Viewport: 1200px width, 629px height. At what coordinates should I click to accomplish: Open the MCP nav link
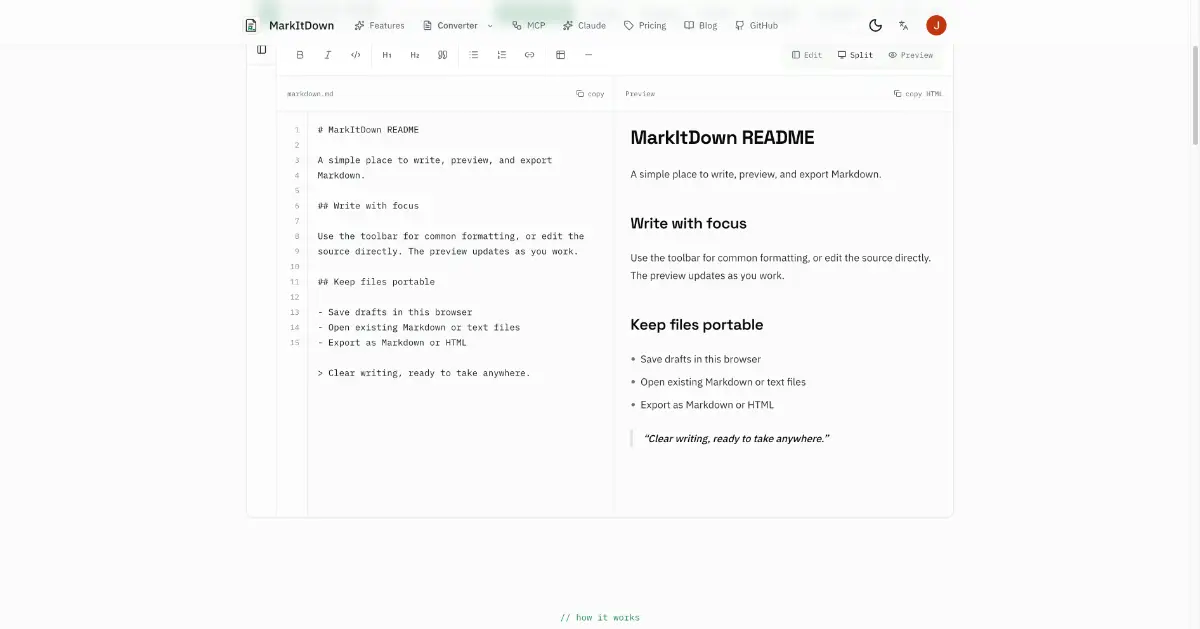click(529, 25)
